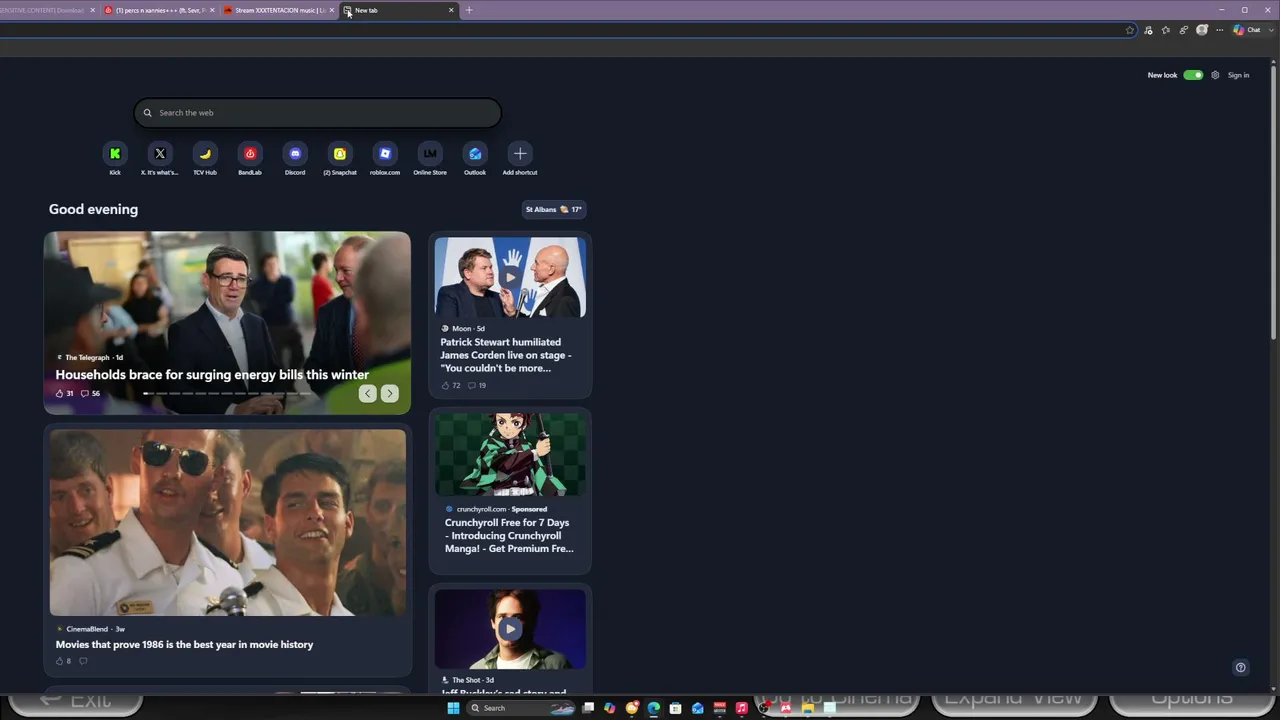Open the St Albans weather widget
Image resolution: width=1280 pixels, height=720 pixels.
(554, 209)
